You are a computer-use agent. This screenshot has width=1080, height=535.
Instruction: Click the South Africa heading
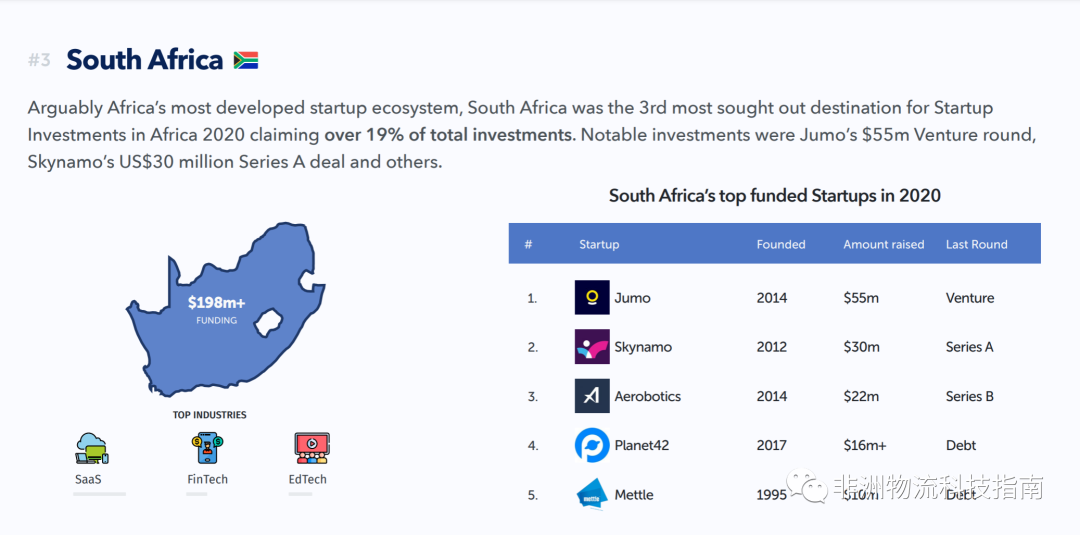point(144,60)
